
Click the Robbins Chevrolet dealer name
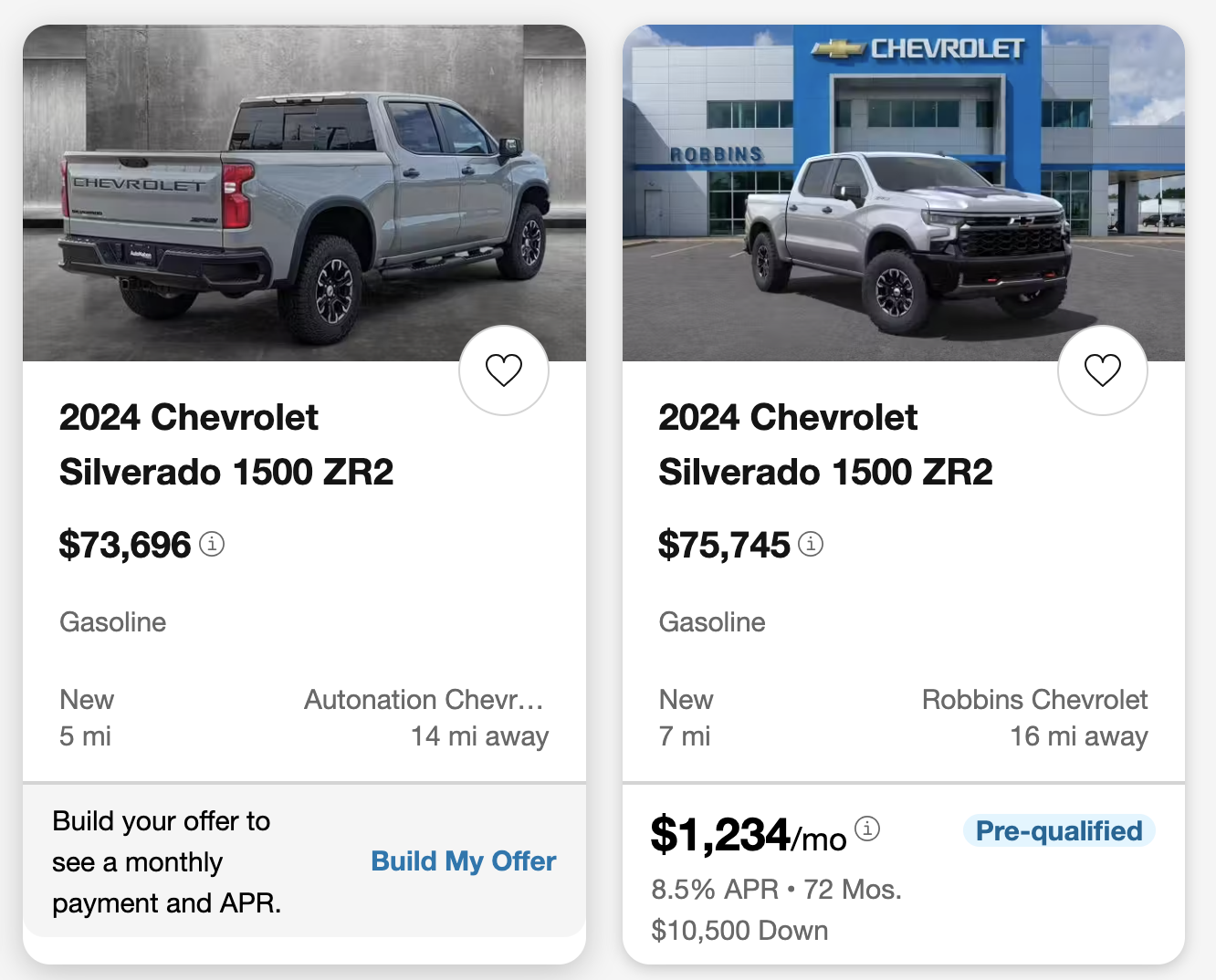(1034, 700)
